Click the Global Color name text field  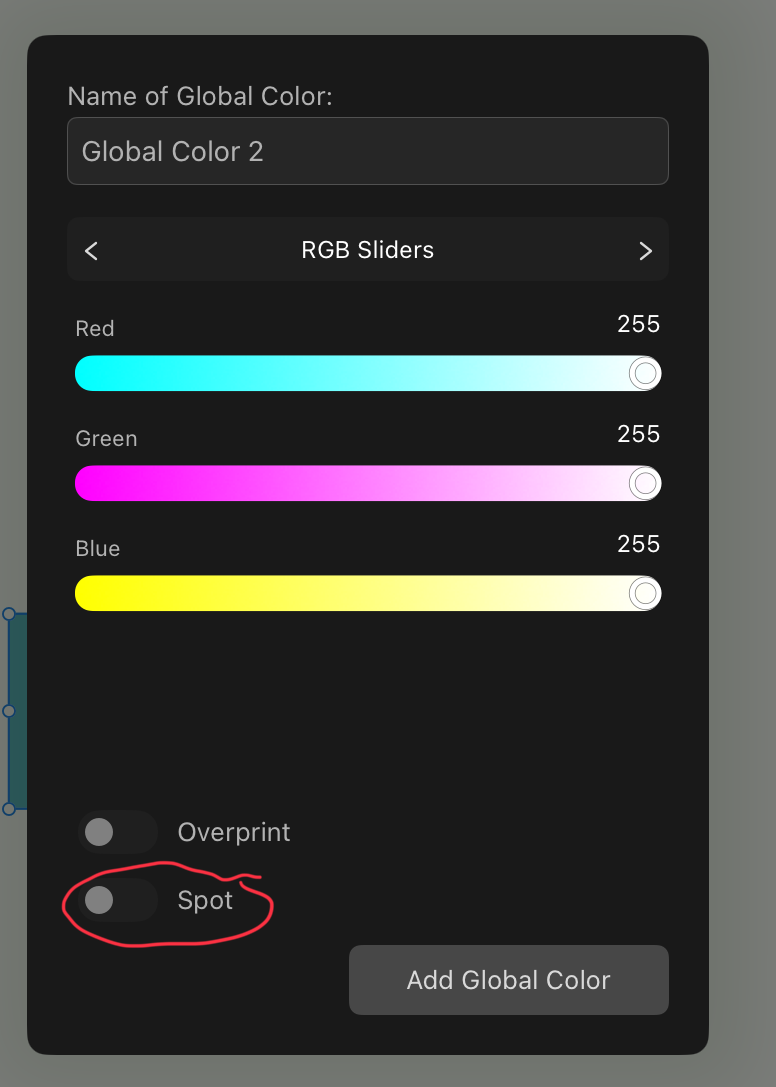pos(368,151)
